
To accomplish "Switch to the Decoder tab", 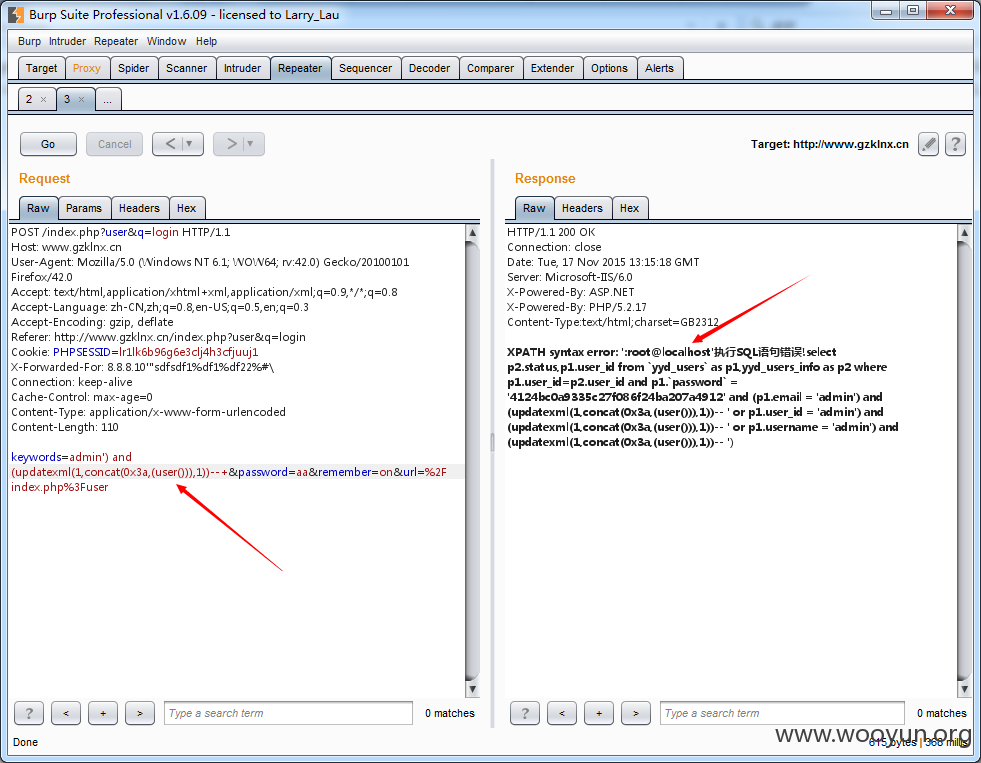I will click(429, 68).
